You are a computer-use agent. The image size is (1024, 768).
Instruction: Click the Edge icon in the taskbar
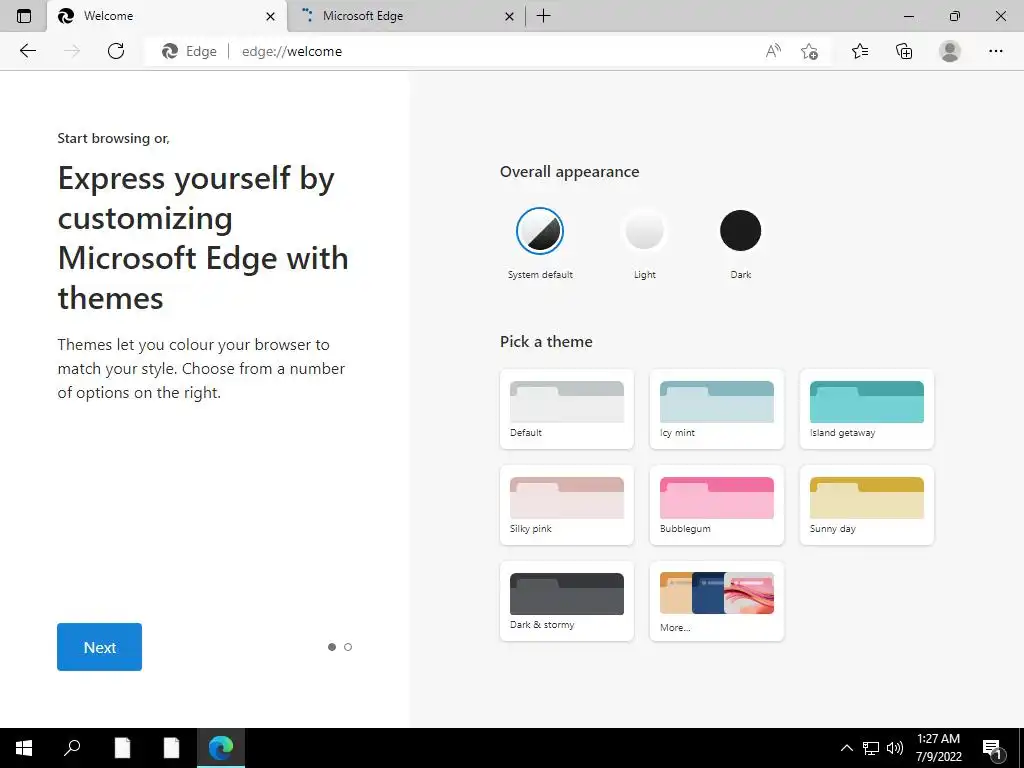(221, 748)
